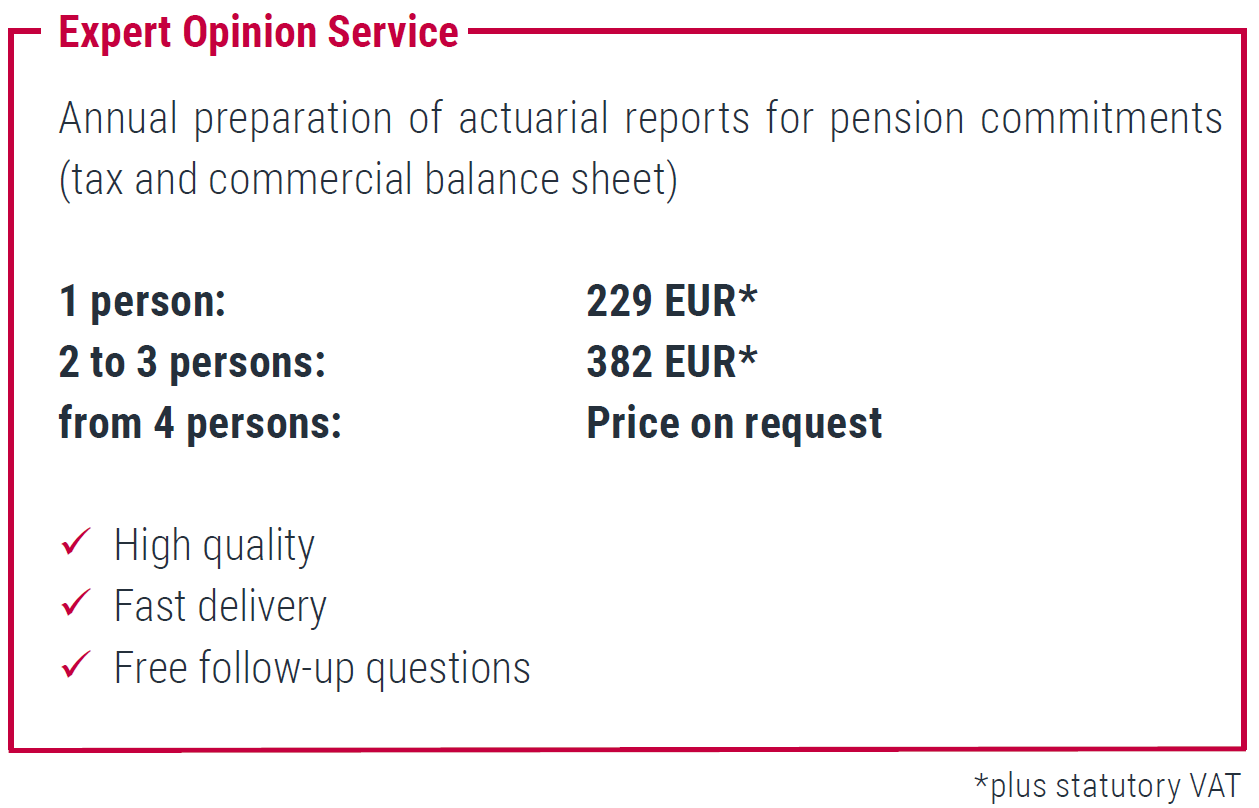Click the tax and commercial balance sheet line

368,180
